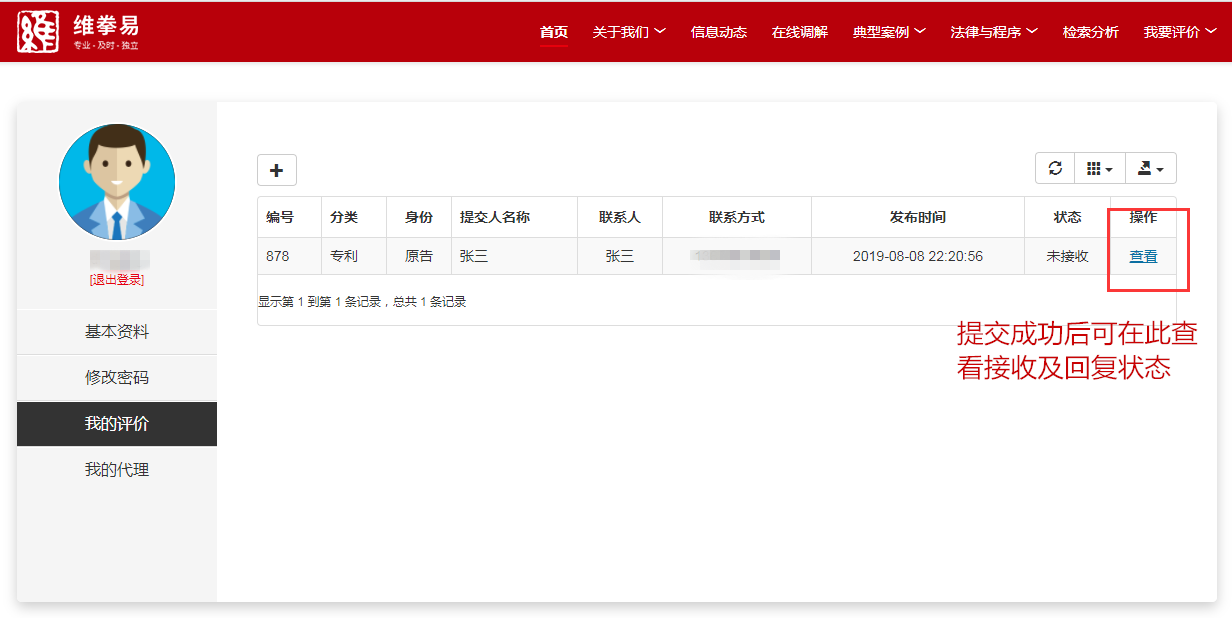Click the refresh table icon
1232x618 pixels.
(x=1055, y=169)
